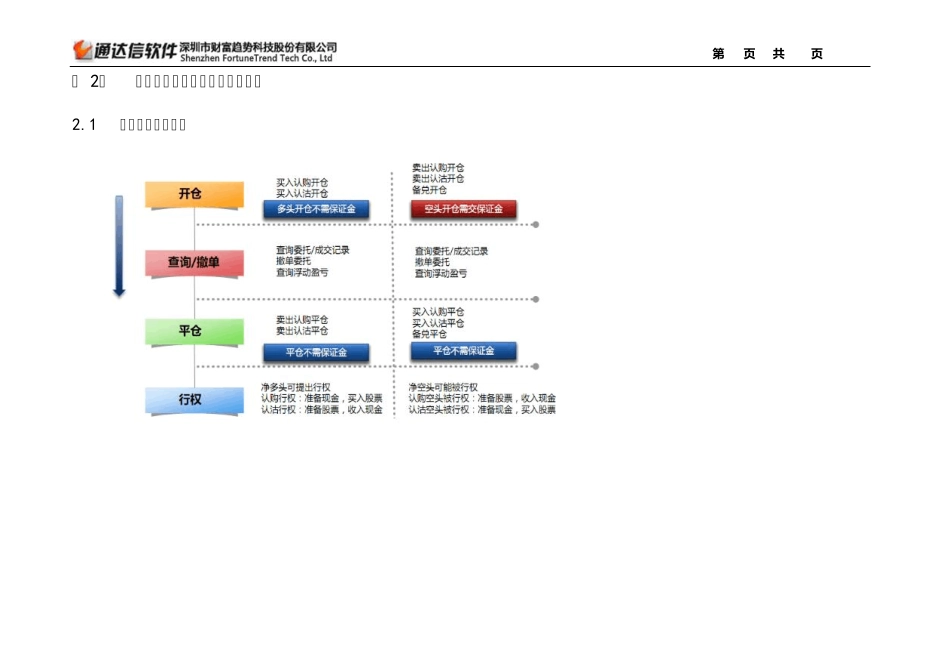The image size is (950, 672).
Task: Click 认沽空头被行权：准备现金，买入股票 line
Action: [482, 410]
